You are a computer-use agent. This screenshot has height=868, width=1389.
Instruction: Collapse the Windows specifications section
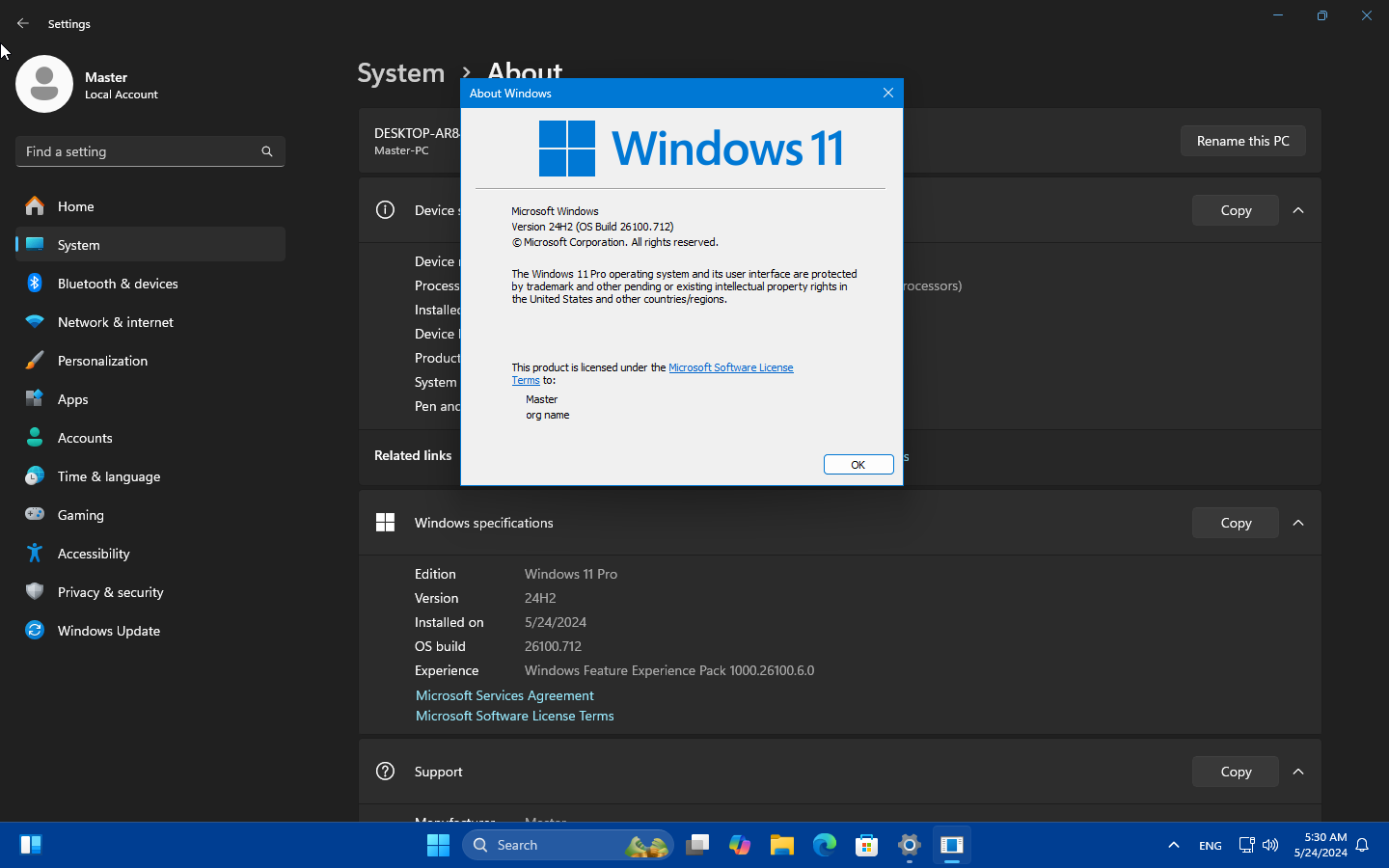[1297, 523]
